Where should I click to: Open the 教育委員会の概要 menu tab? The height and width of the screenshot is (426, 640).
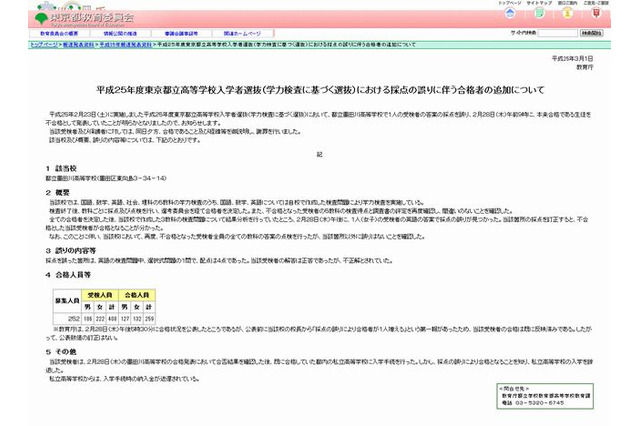click(x=59, y=33)
